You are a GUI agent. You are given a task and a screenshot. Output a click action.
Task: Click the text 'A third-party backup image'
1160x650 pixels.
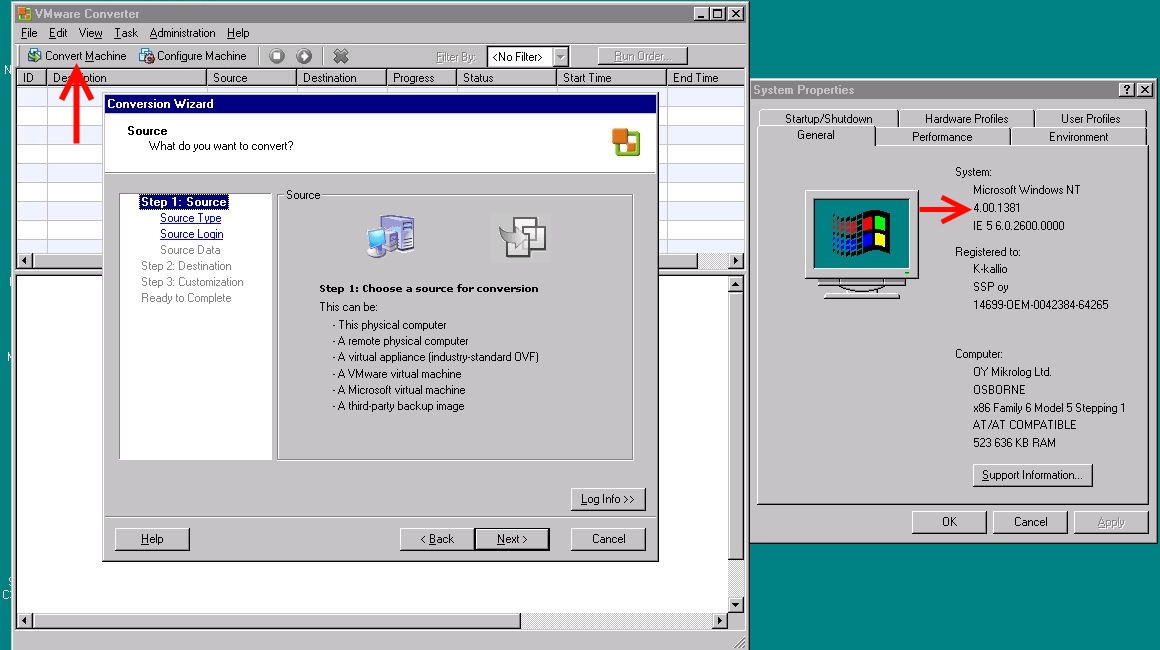tap(401, 406)
